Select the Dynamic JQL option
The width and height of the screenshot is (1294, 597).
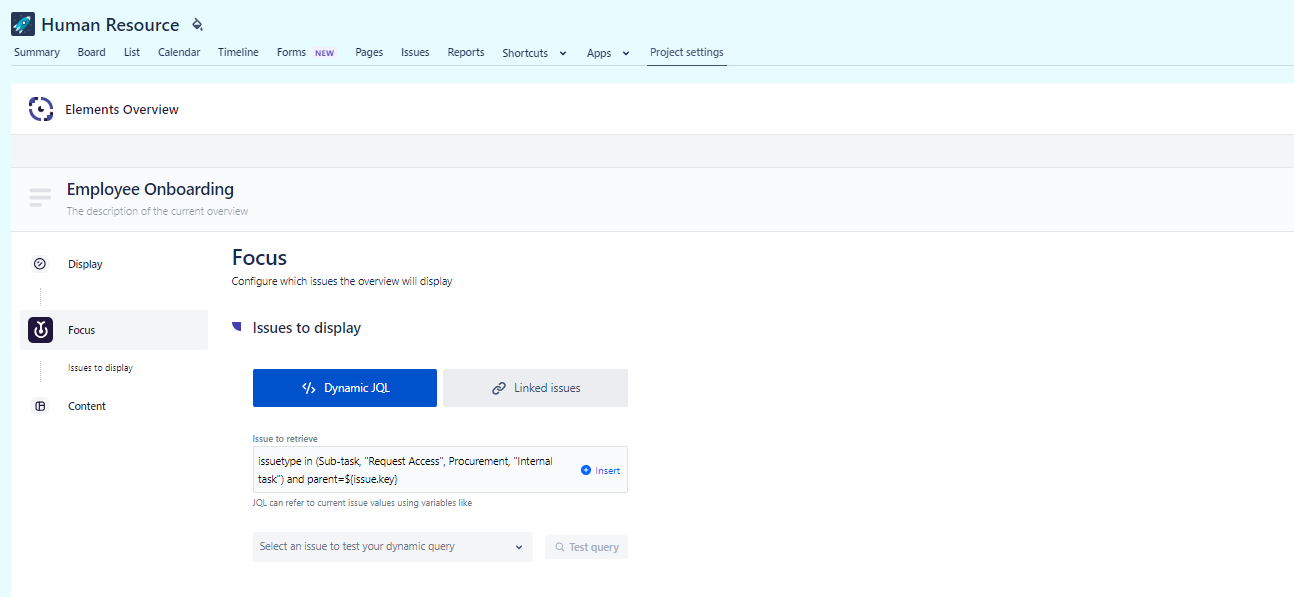point(344,388)
